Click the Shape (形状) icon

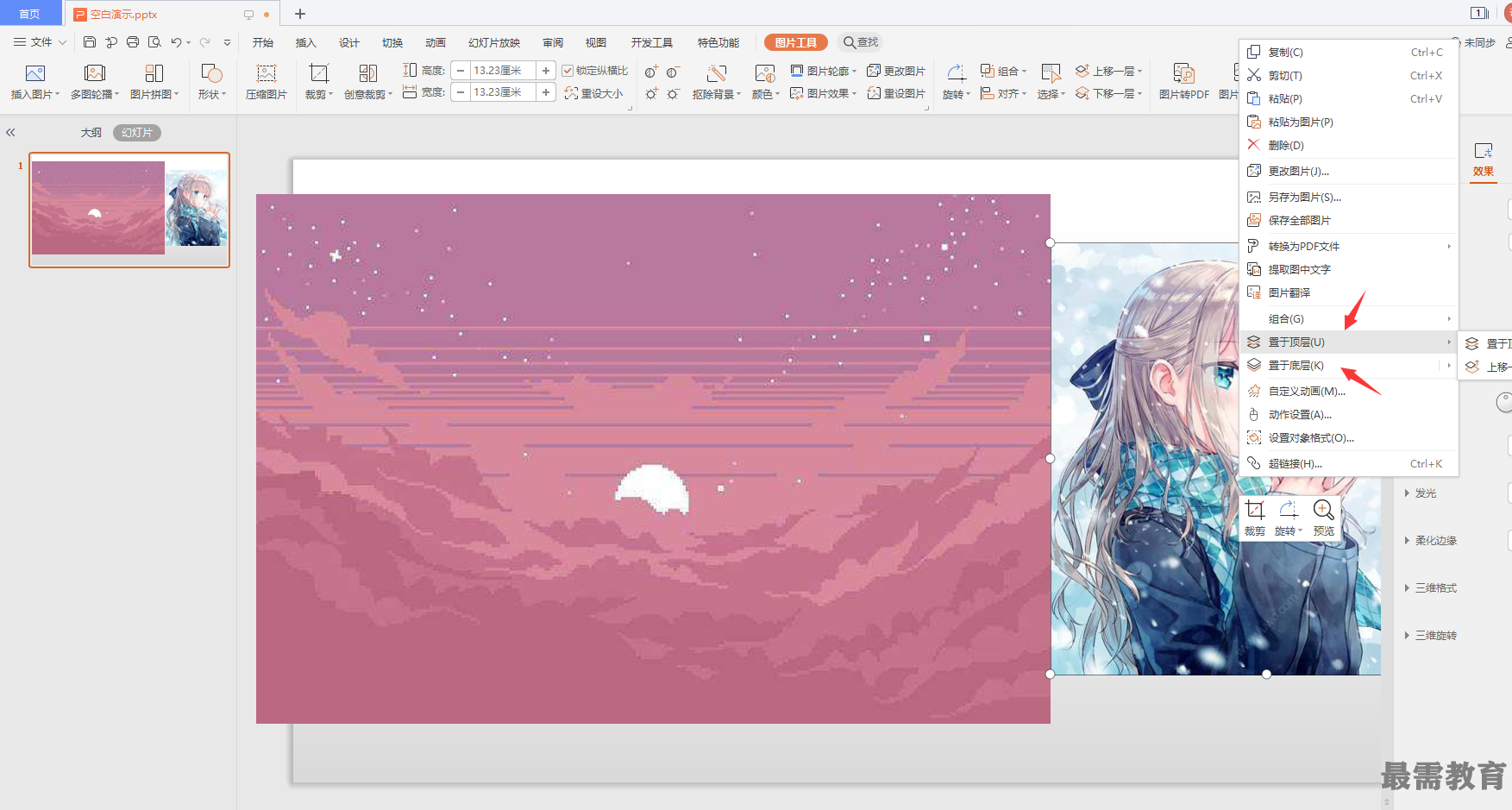click(x=211, y=73)
